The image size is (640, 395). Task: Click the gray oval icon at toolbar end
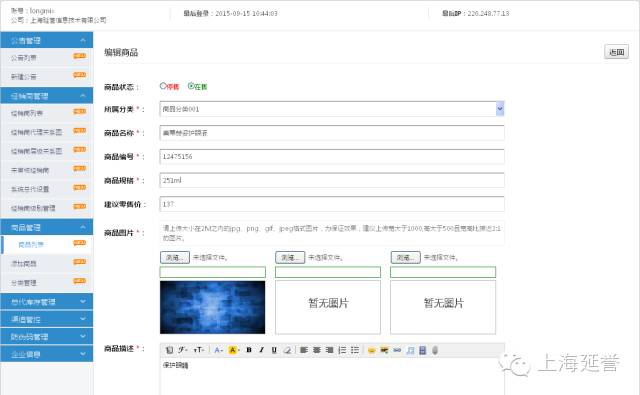[435, 350]
